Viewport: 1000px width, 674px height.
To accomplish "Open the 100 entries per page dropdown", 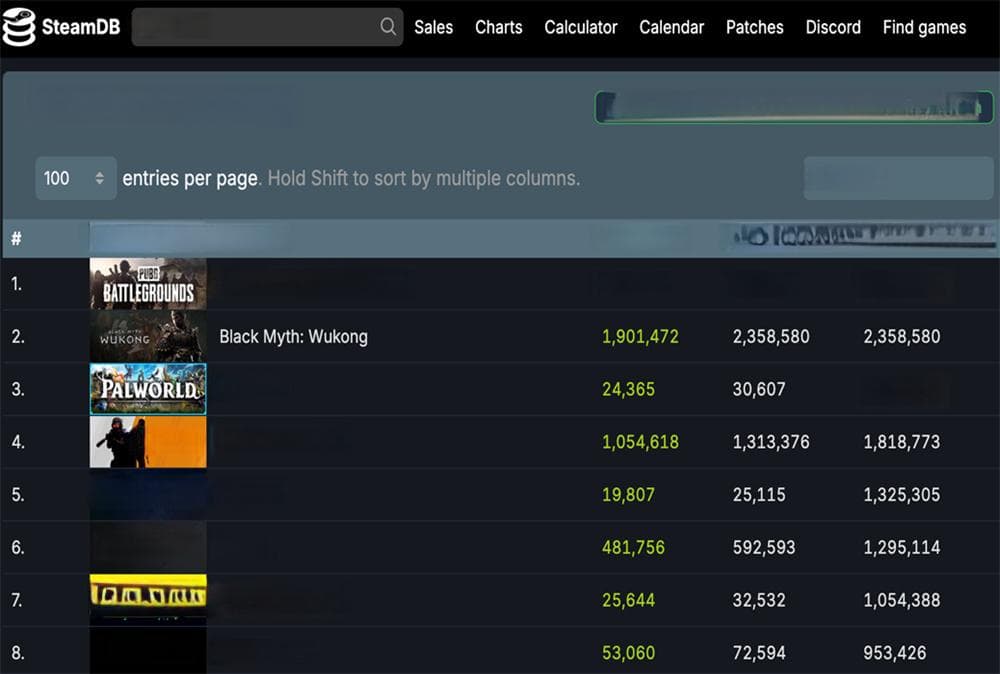I will (75, 178).
